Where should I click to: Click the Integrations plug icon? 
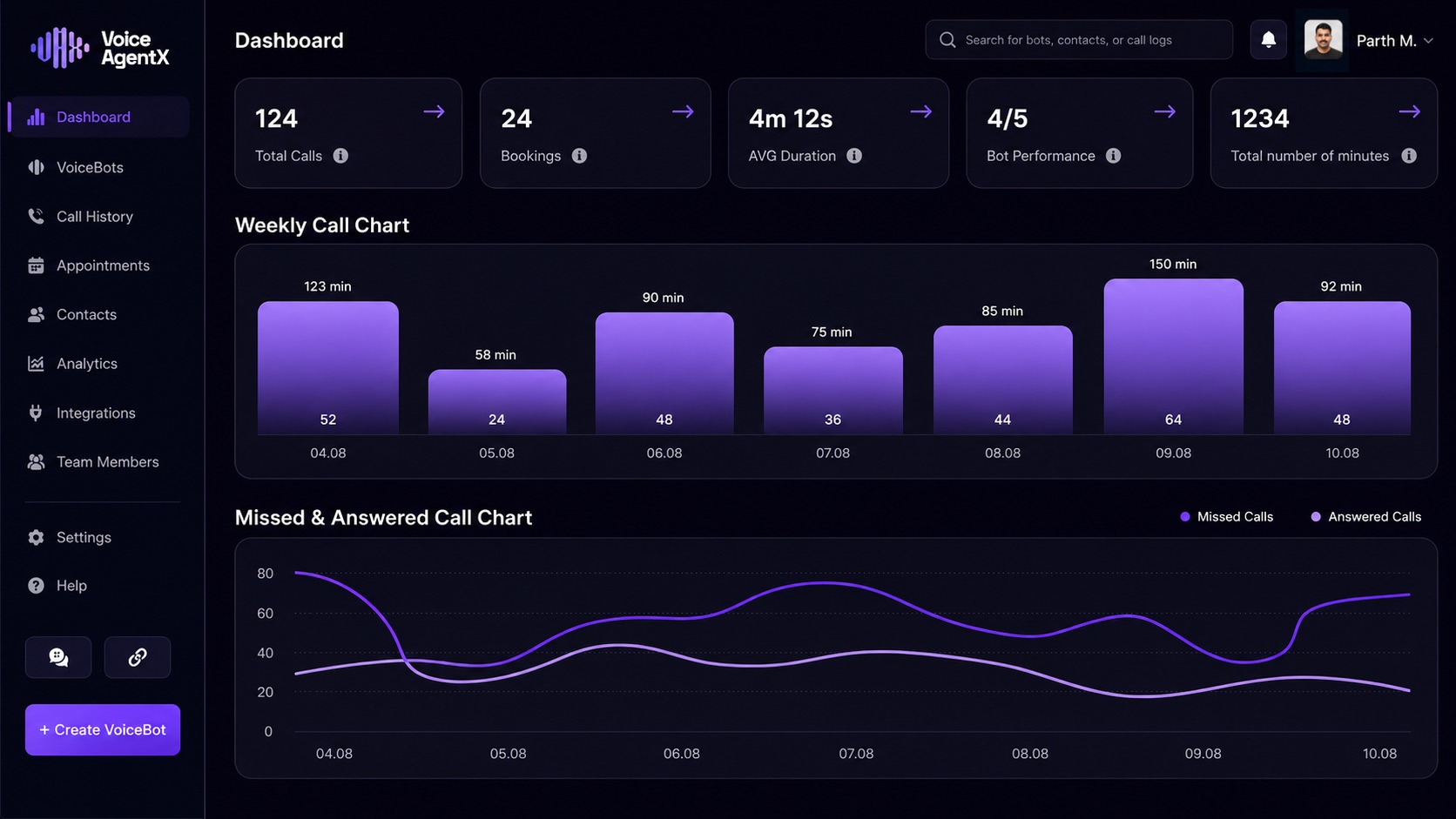[36, 413]
